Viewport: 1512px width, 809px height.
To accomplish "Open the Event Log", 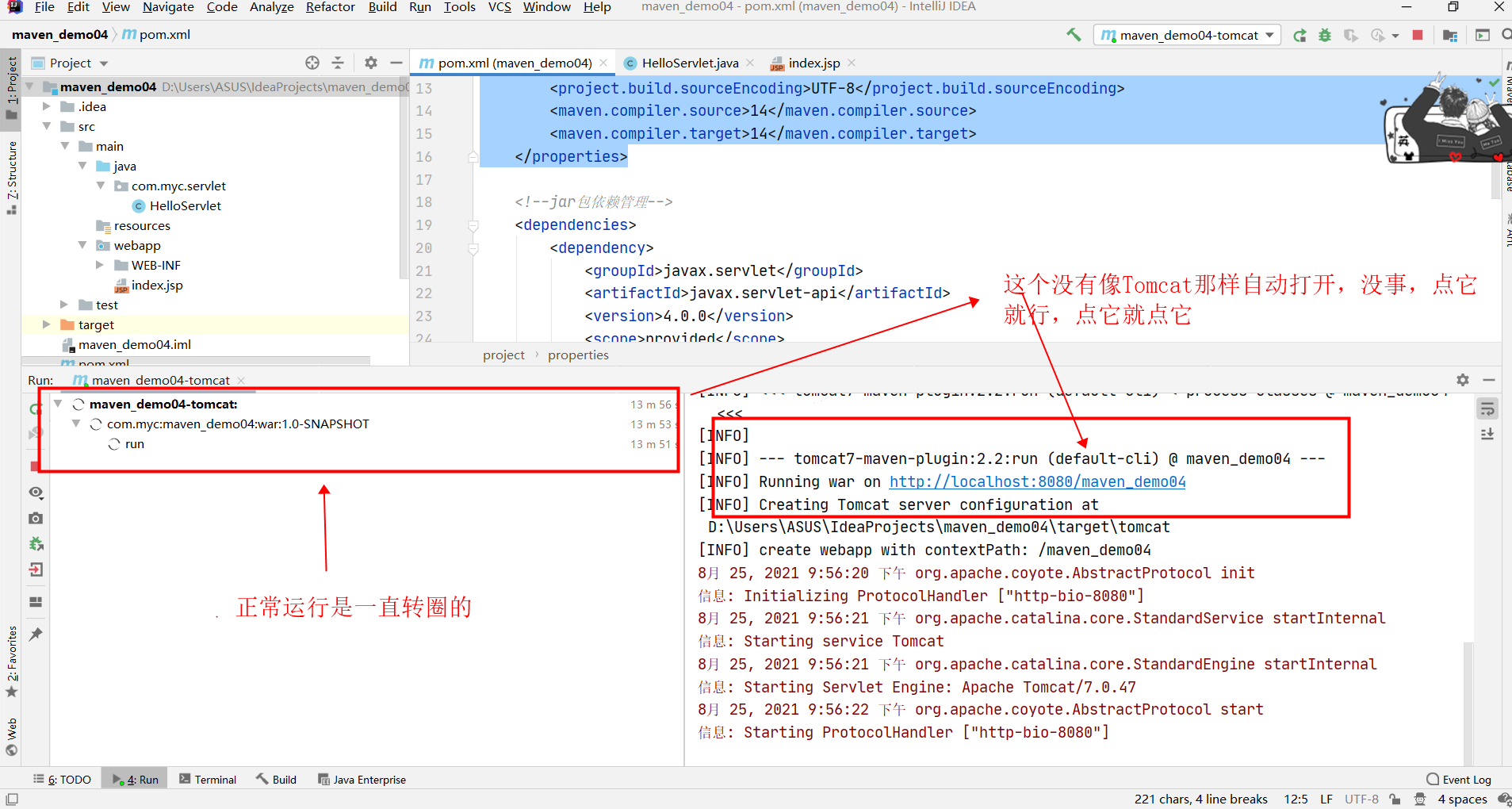I will [1459, 780].
